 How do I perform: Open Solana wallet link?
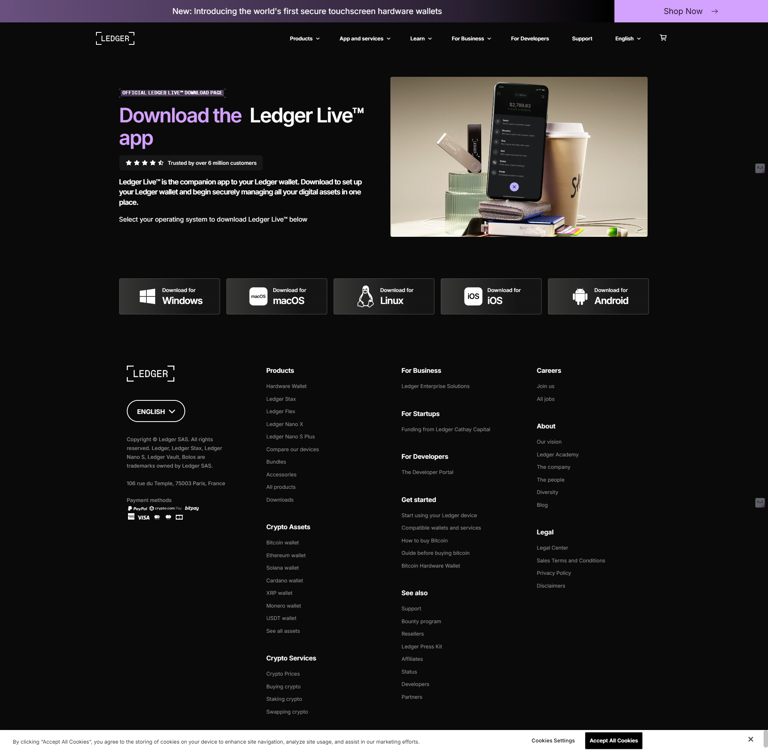(282, 568)
